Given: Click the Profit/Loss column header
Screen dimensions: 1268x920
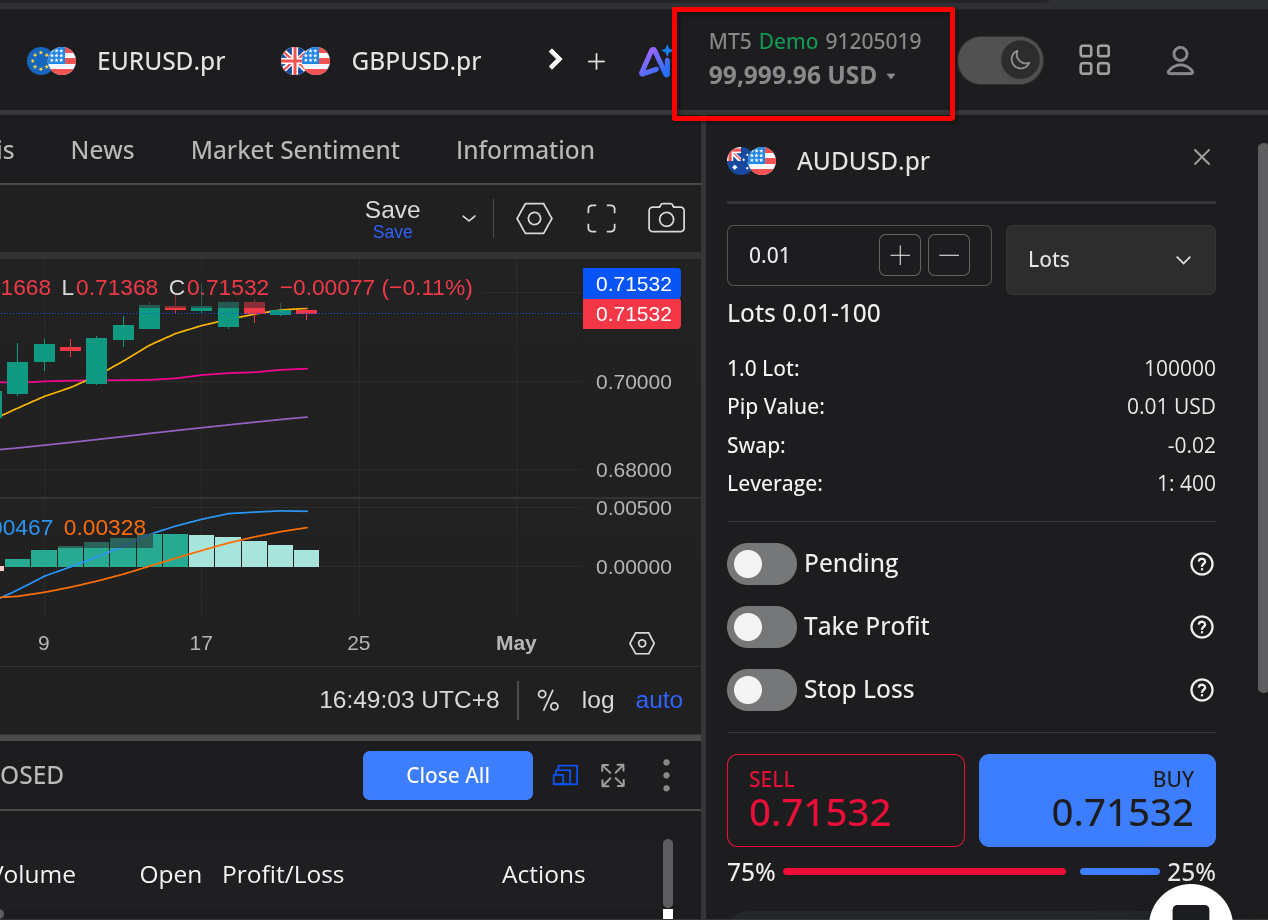Looking at the screenshot, I should (x=283, y=875).
